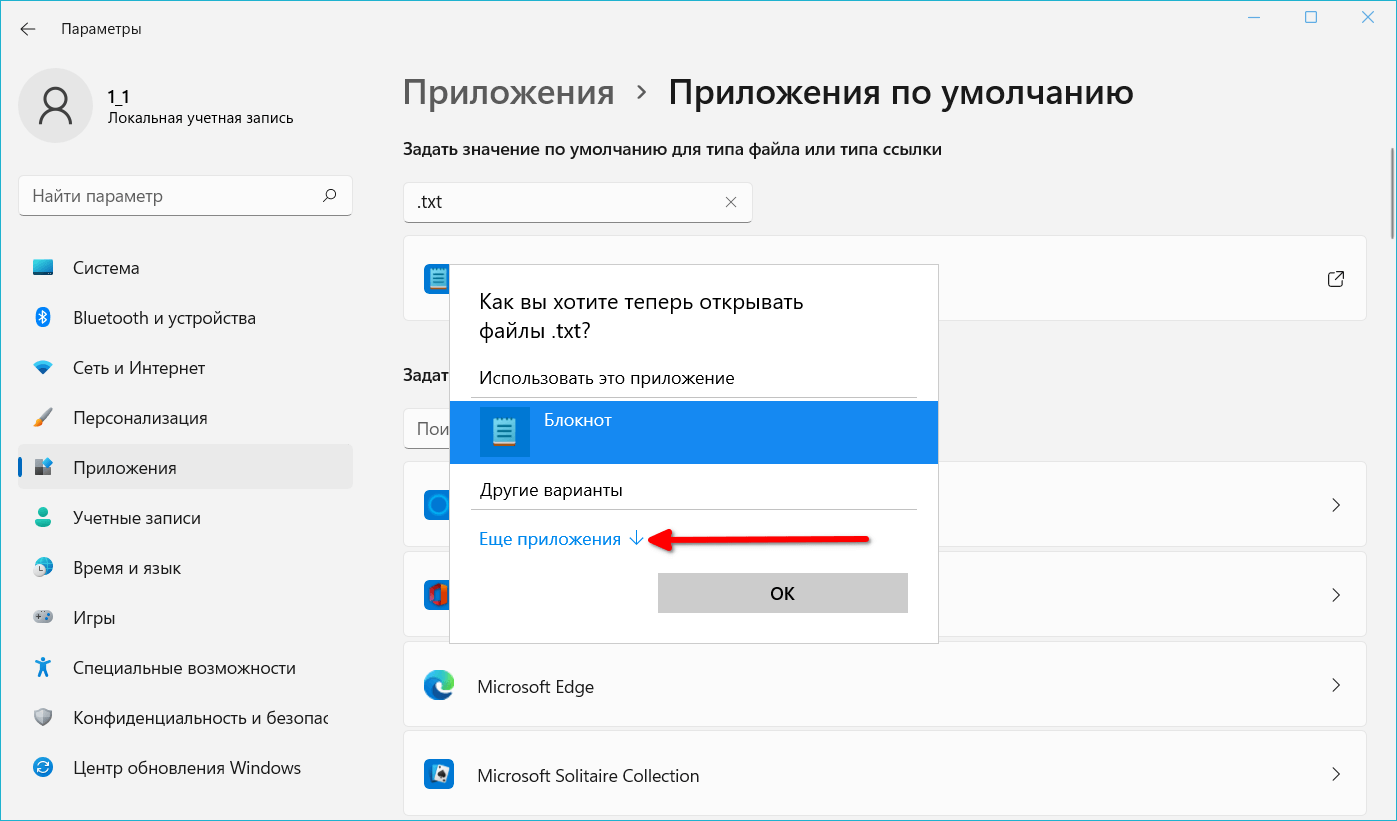Click the Время и язык clock icon
Screen dimensions: 1397x821
(43, 568)
